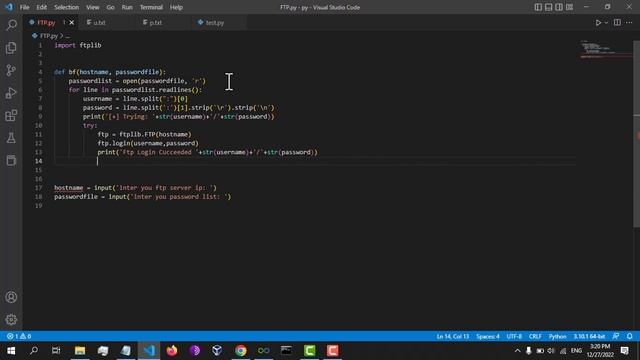Expand run options dropdown arrow

[x=606, y=23]
